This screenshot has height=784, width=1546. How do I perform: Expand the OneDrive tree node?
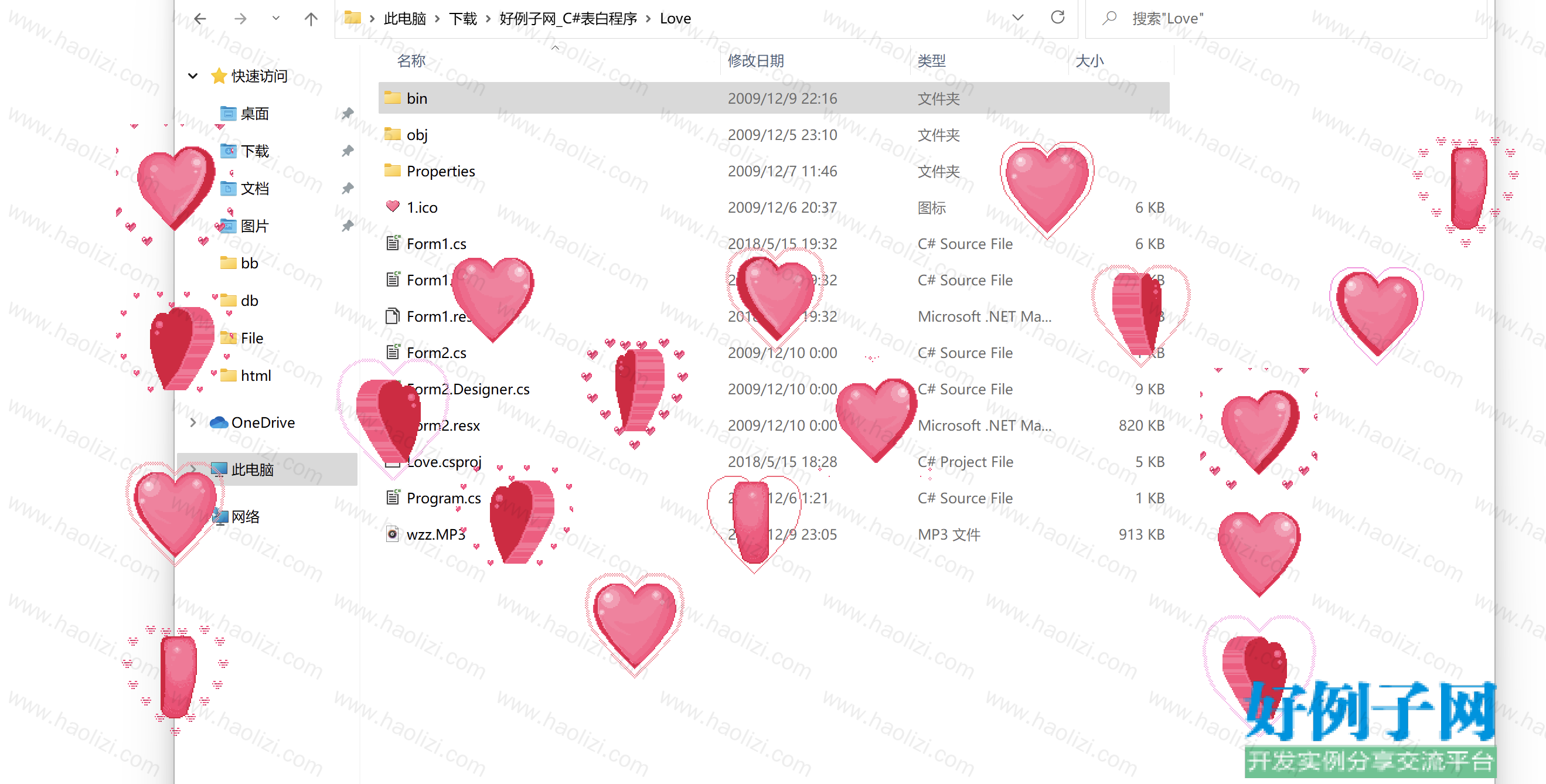point(193,422)
